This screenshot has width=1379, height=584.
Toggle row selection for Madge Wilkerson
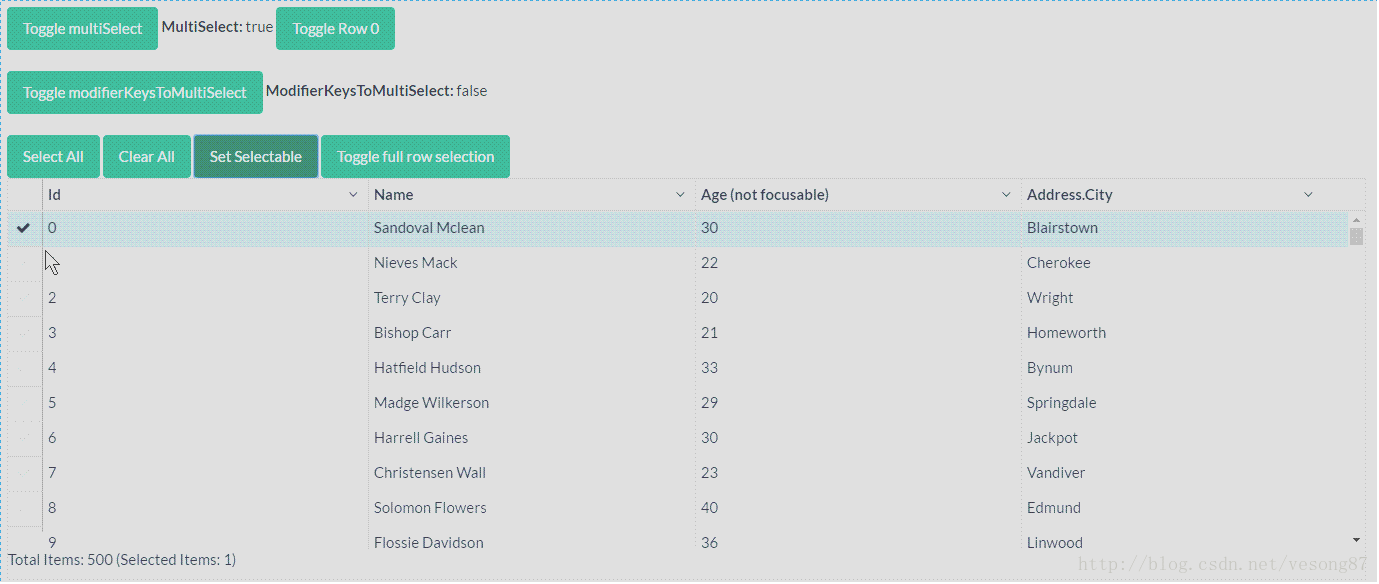[x=24, y=403]
